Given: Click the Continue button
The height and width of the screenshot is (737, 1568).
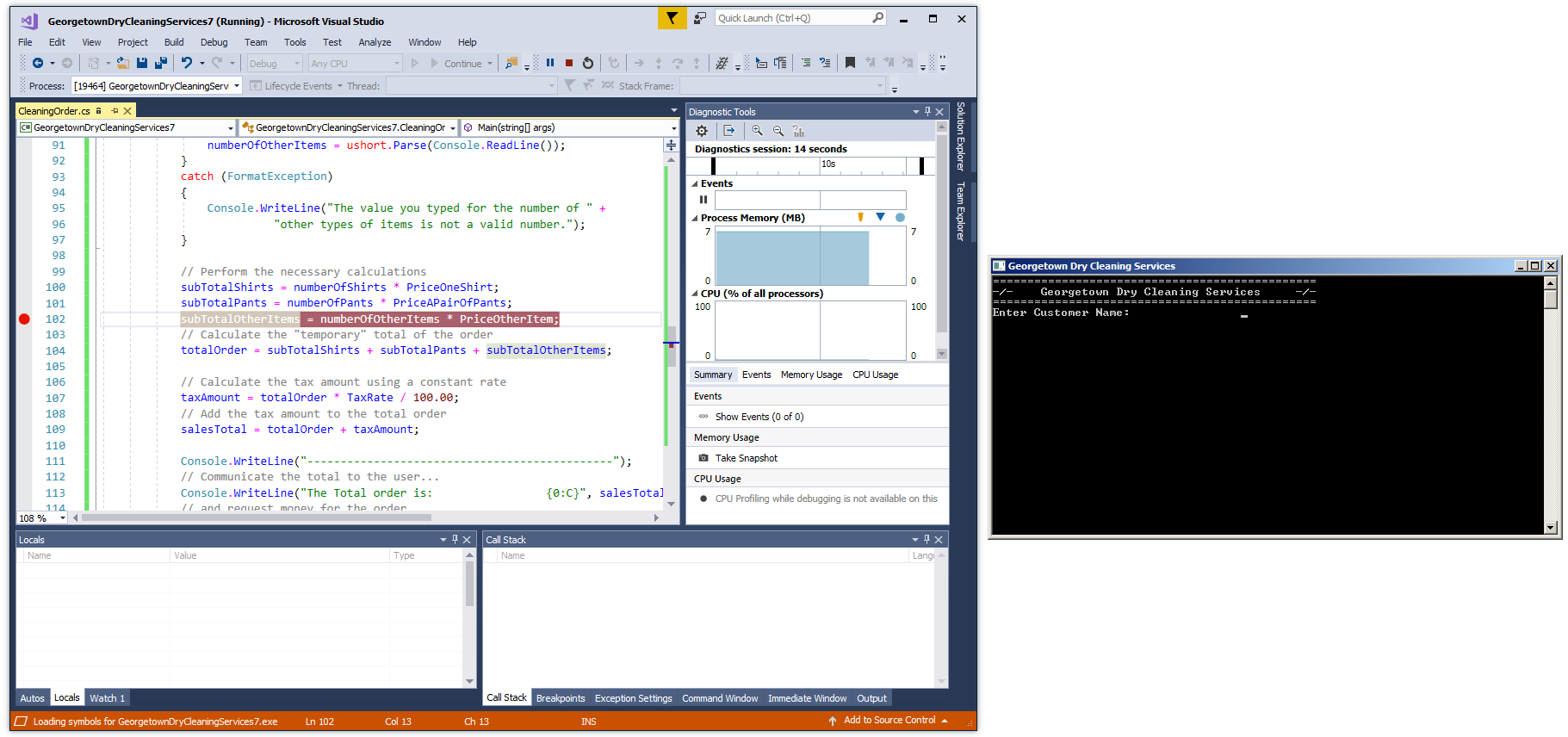Looking at the screenshot, I should pos(456,64).
